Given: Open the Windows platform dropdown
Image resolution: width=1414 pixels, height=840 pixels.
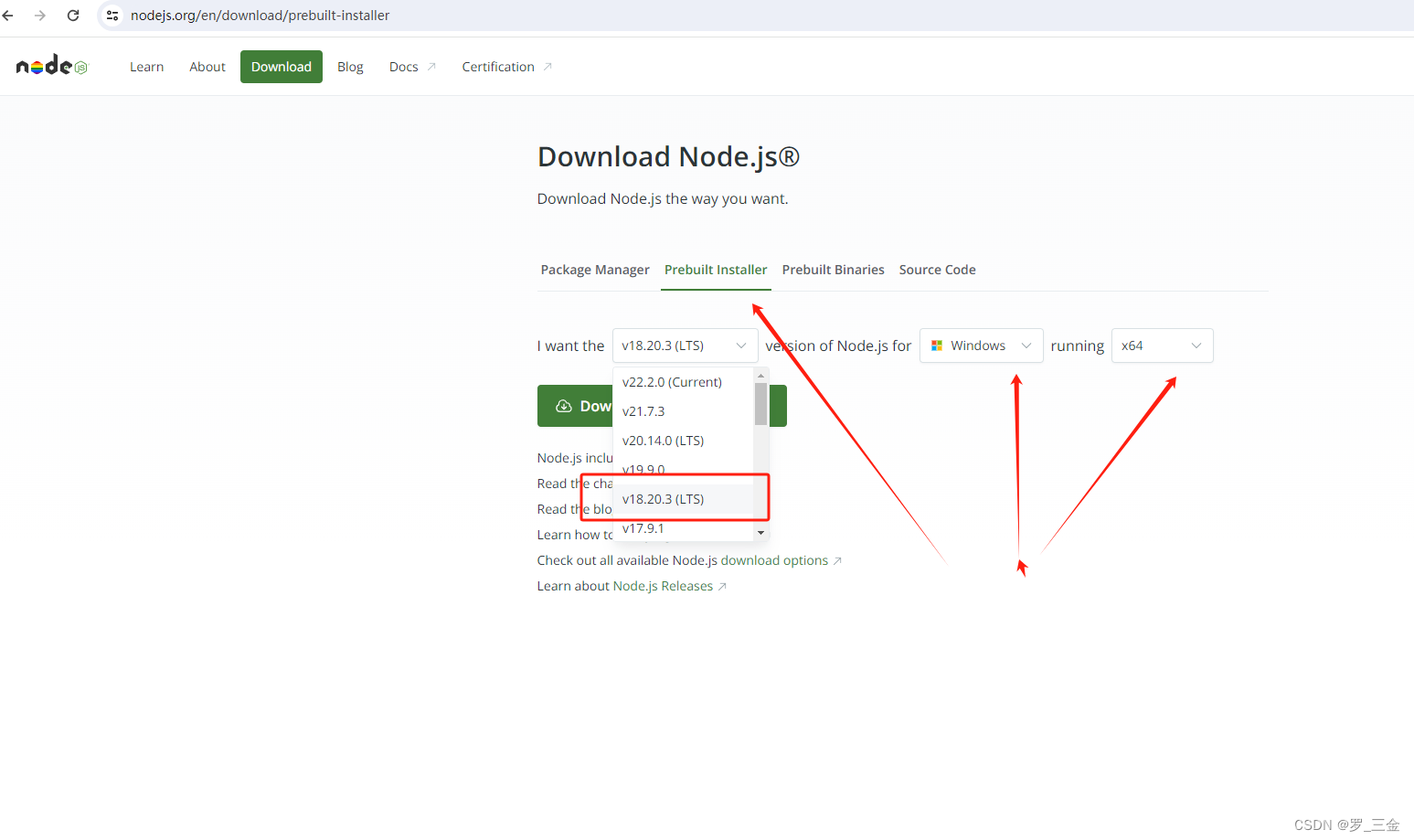Looking at the screenshot, I should click(x=981, y=346).
